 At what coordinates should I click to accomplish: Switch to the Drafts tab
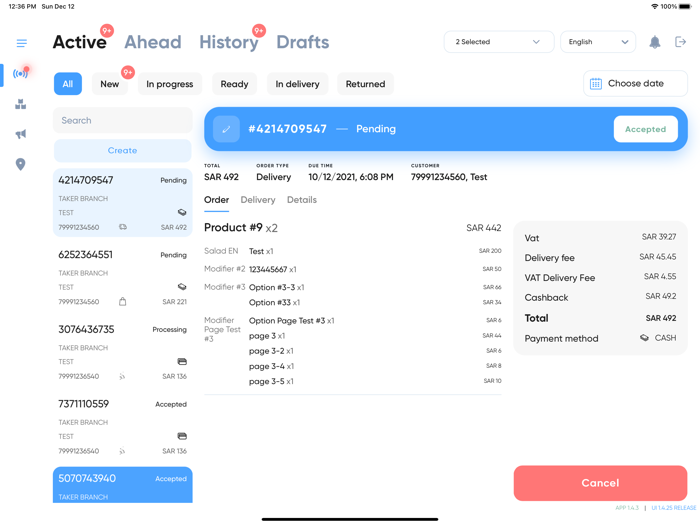303,42
